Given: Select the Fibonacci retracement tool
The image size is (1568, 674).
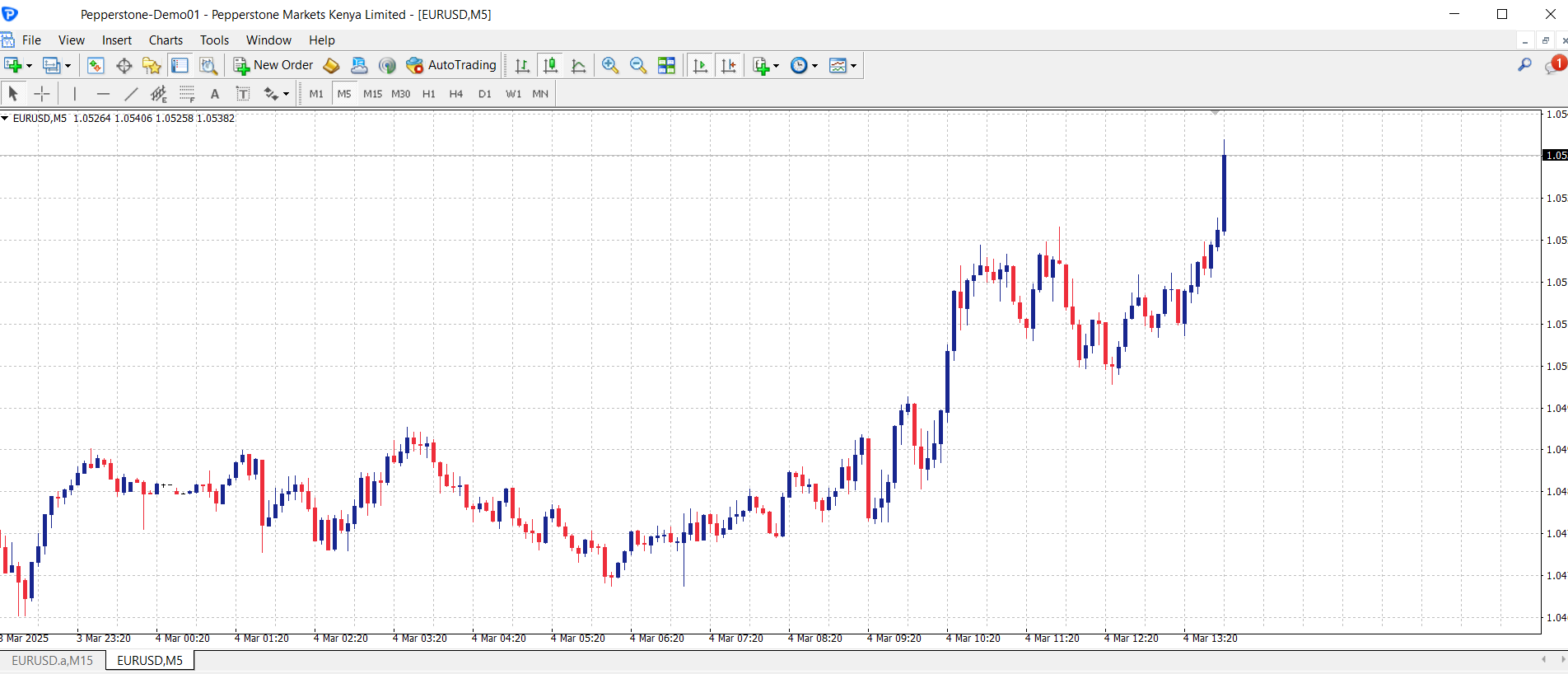Looking at the screenshot, I should (187, 94).
